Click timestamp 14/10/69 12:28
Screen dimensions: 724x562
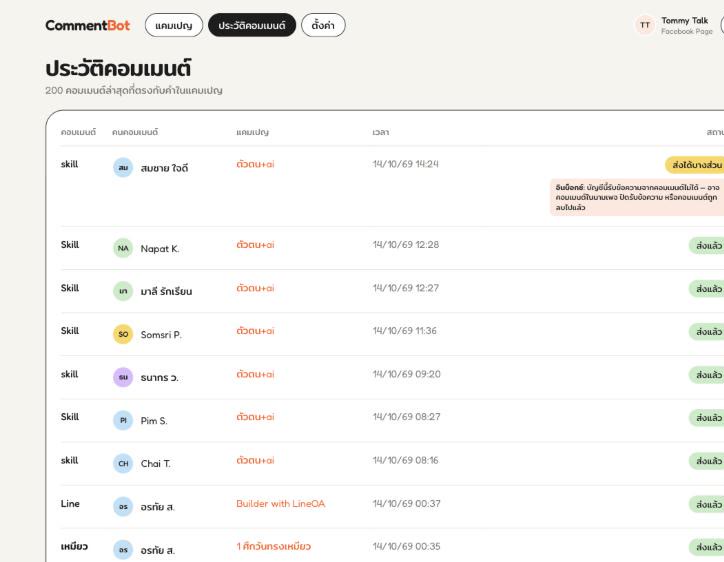405,244
